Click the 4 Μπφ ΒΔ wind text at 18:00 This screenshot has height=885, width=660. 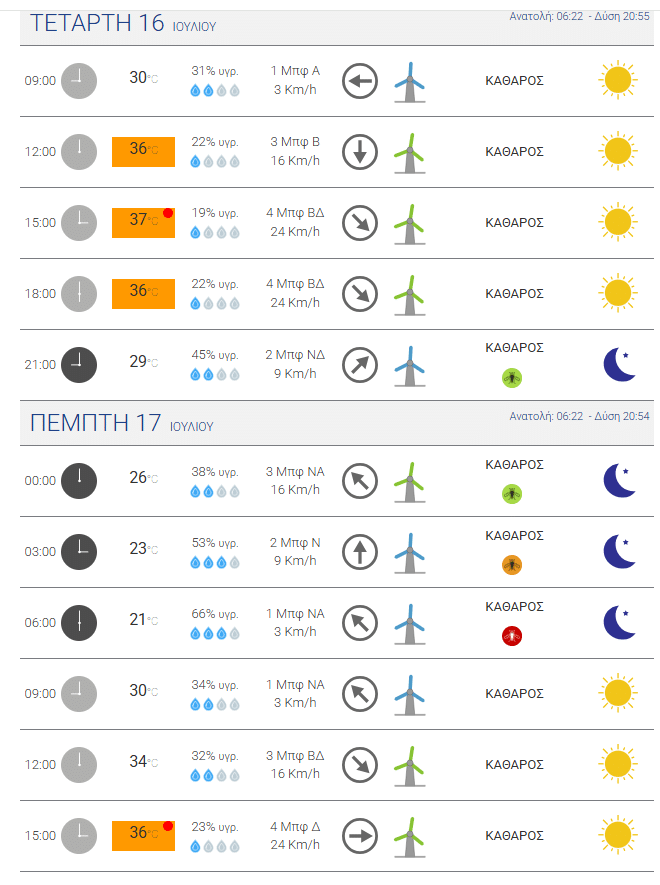[295, 284]
